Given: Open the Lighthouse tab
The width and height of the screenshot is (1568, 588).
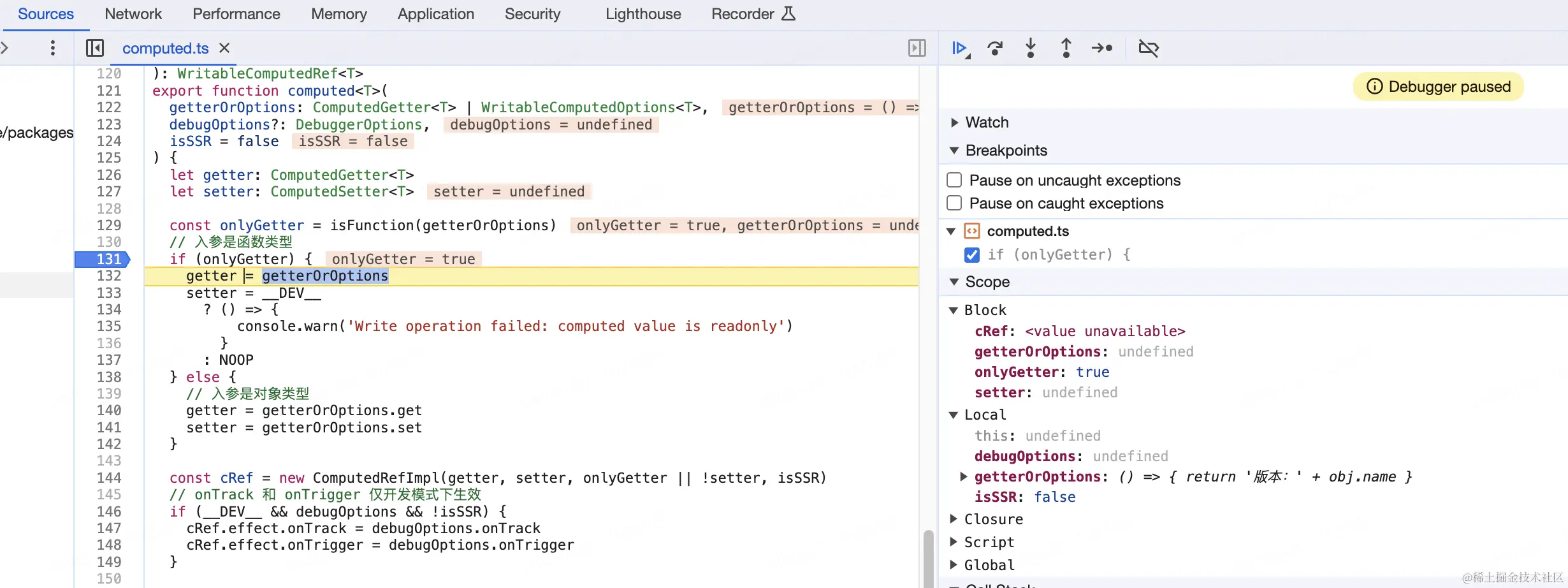Looking at the screenshot, I should [x=643, y=14].
